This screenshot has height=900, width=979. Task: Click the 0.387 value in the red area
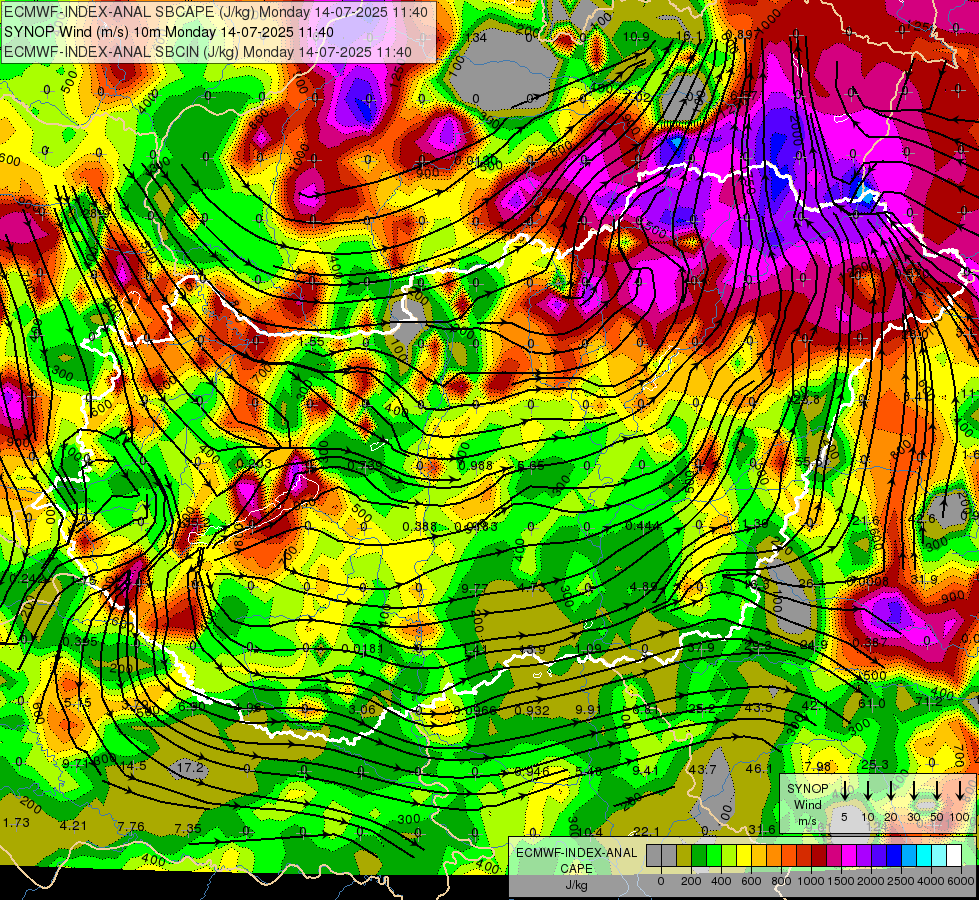pyautogui.click(x=870, y=642)
